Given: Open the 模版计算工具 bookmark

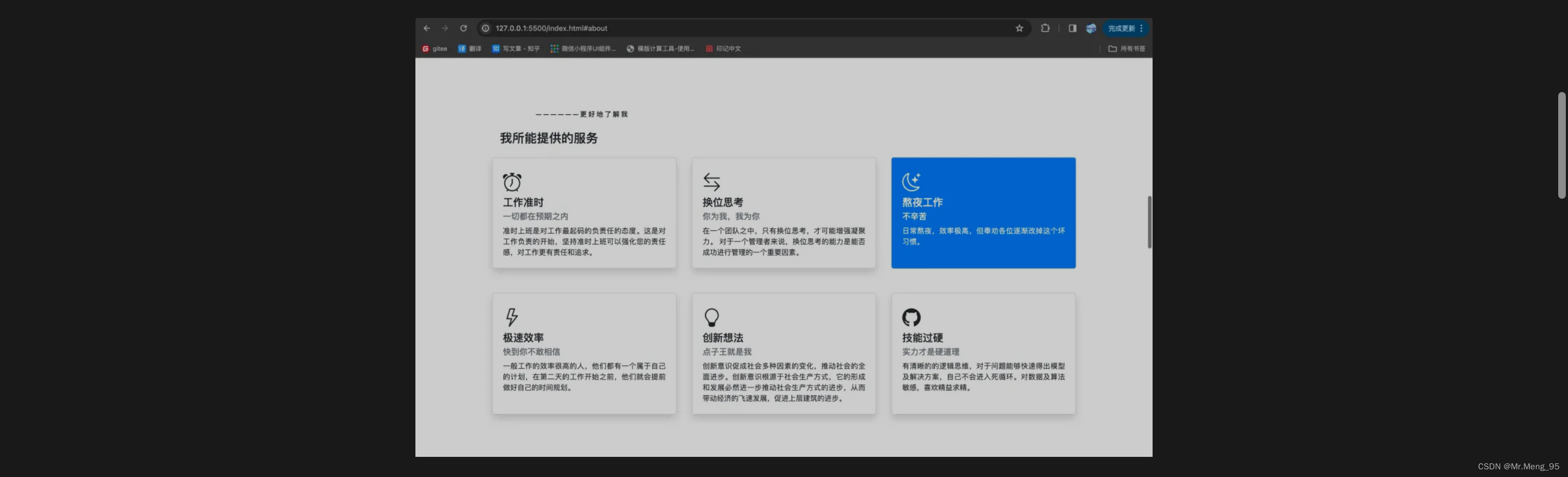Looking at the screenshot, I should click(x=660, y=48).
